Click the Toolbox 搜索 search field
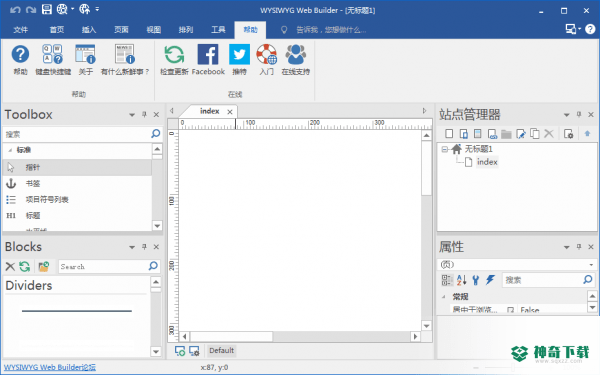 point(77,134)
